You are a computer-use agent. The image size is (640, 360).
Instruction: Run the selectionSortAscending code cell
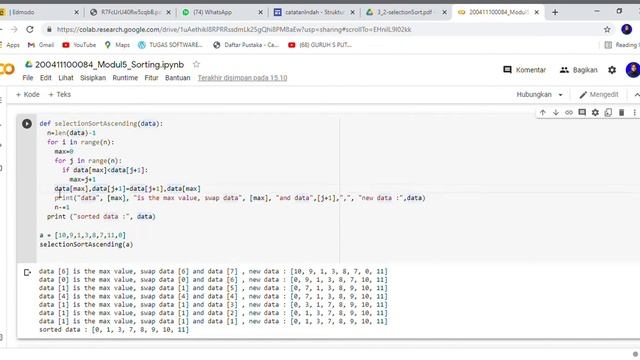pyautogui.click(x=27, y=124)
